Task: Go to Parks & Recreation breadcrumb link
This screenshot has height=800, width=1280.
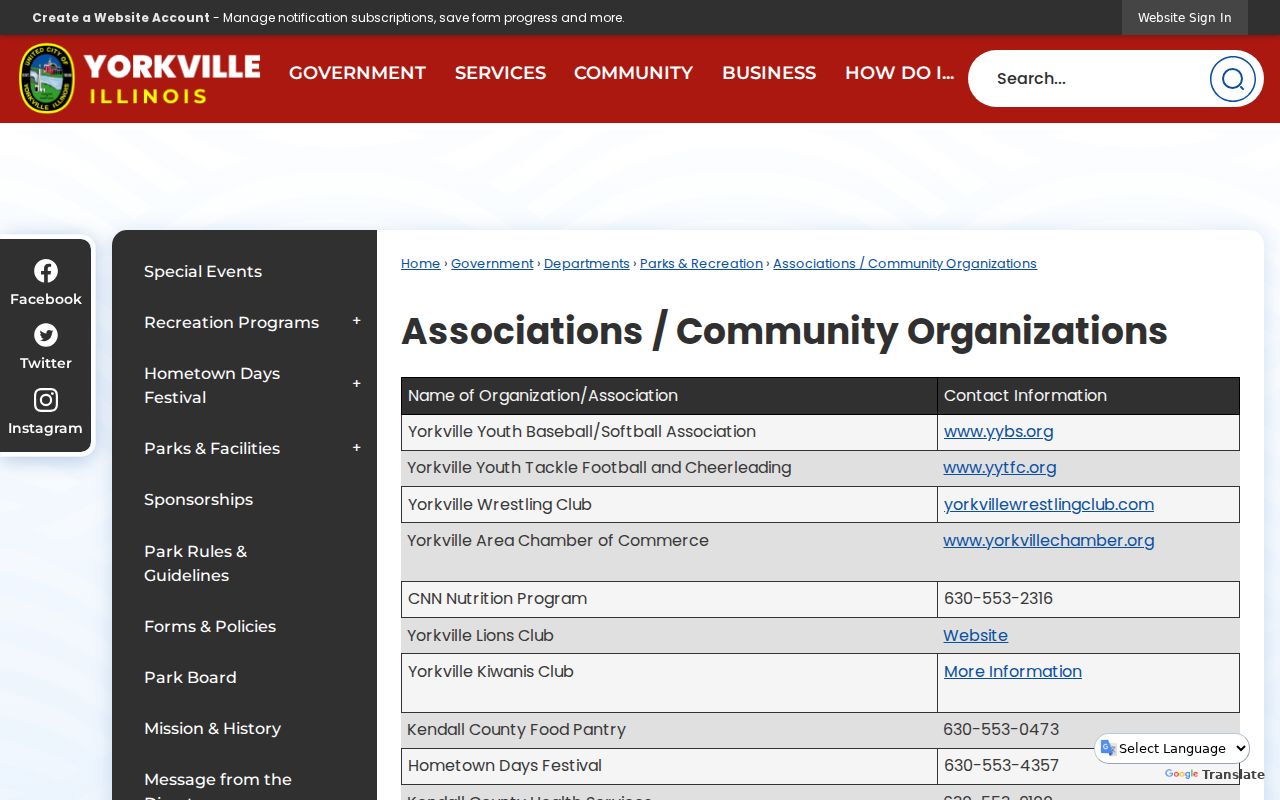Action: tap(701, 264)
